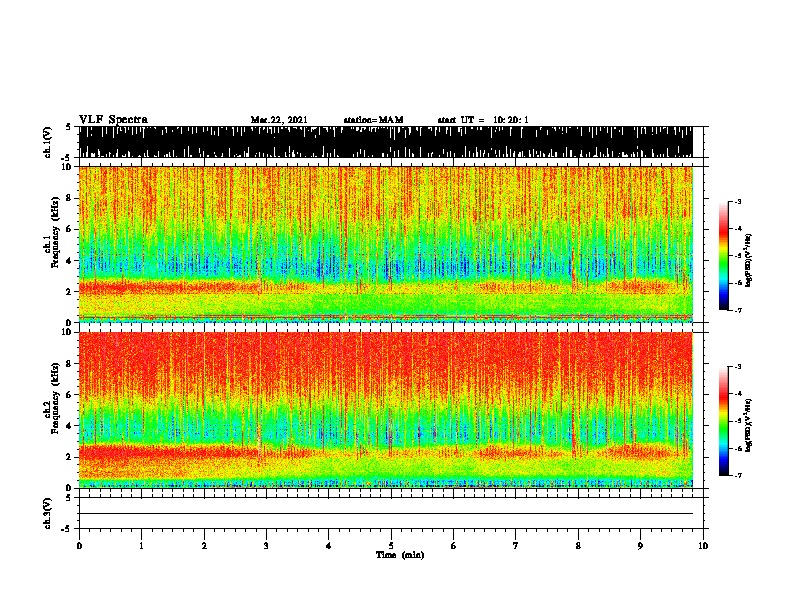Click time-axis tick label "8" under ch.3 panel

(x=578, y=545)
